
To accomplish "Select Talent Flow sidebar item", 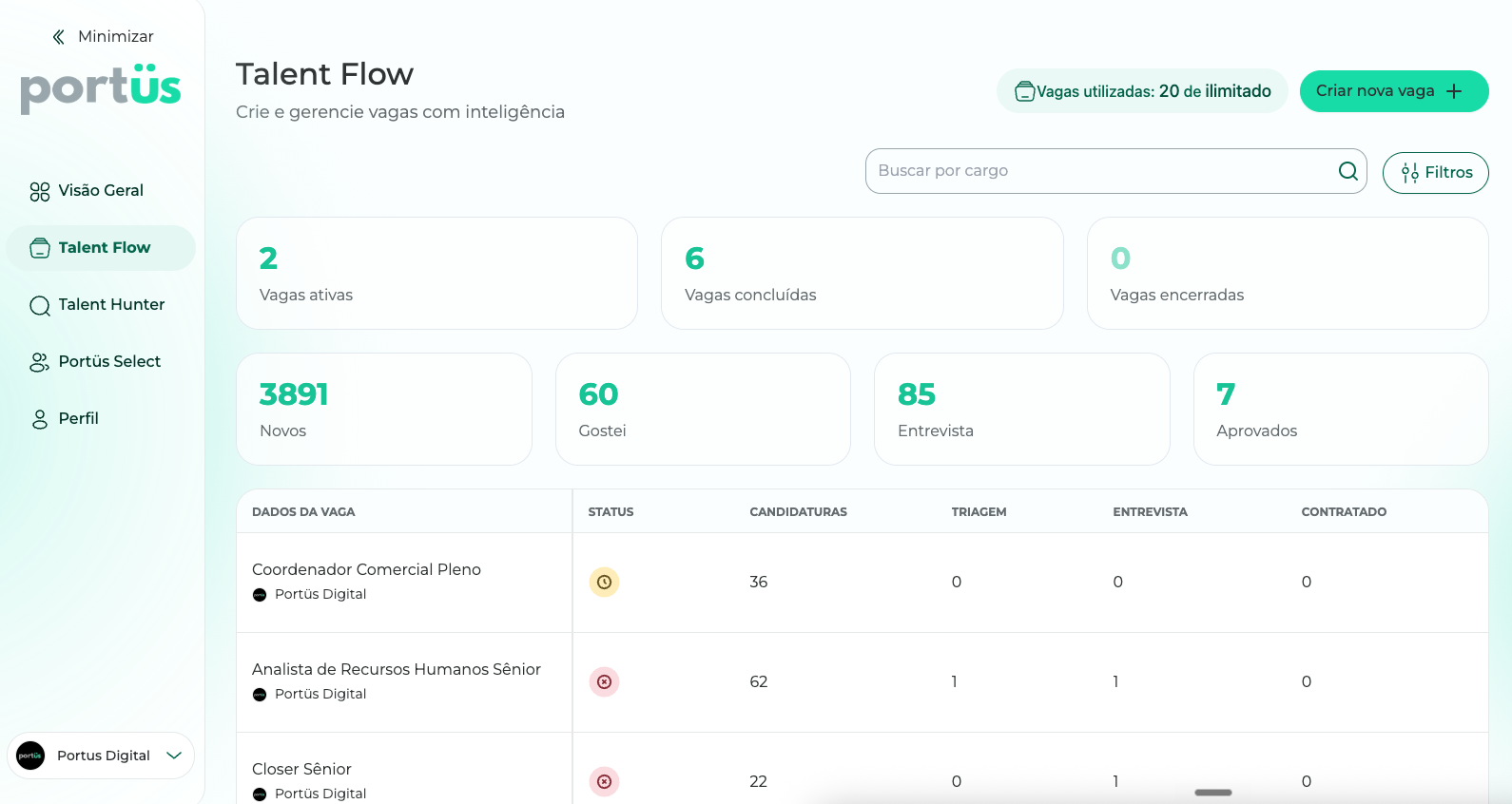I will 101,248.
